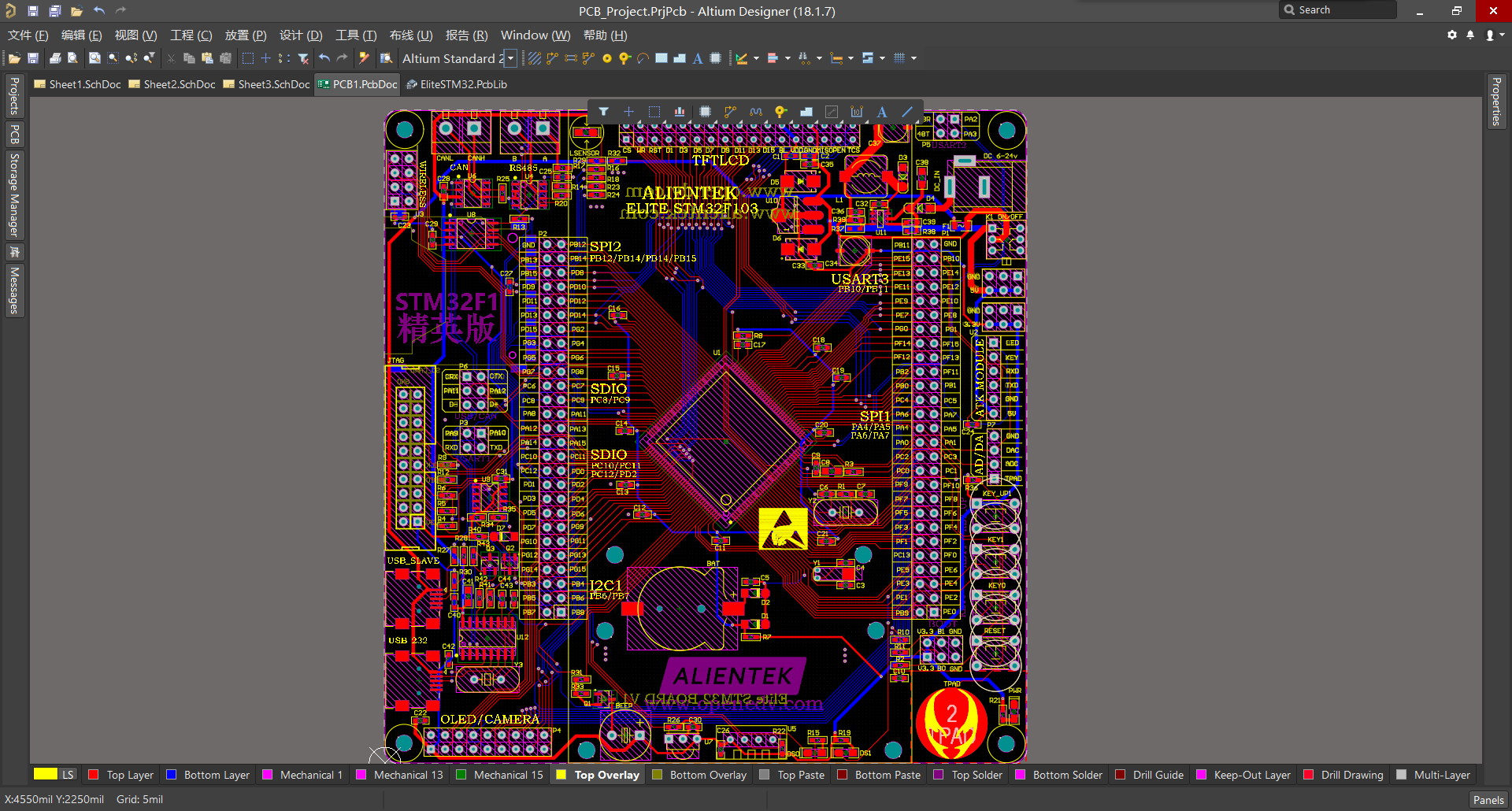Click the ALIENTEK logo on the PCB
This screenshot has width=1512, height=811.
click(734, 676)
